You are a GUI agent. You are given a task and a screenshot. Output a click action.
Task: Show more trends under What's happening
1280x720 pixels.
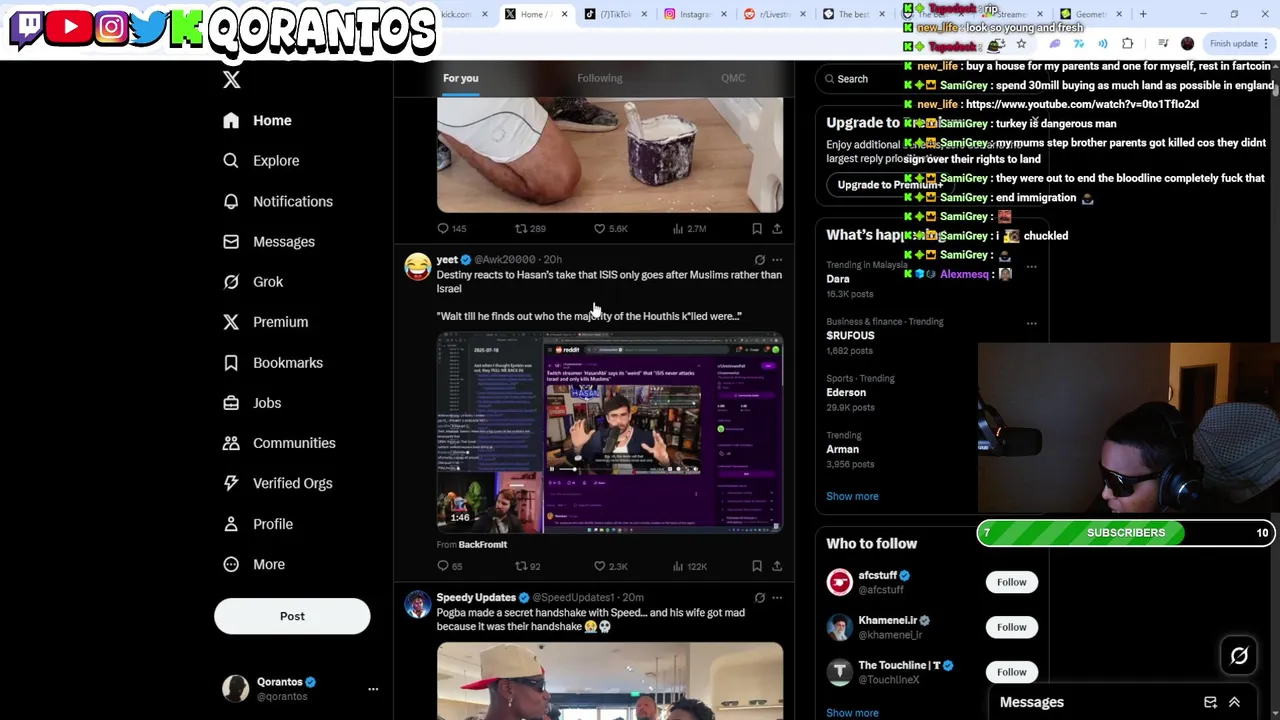tap(852, 496)
